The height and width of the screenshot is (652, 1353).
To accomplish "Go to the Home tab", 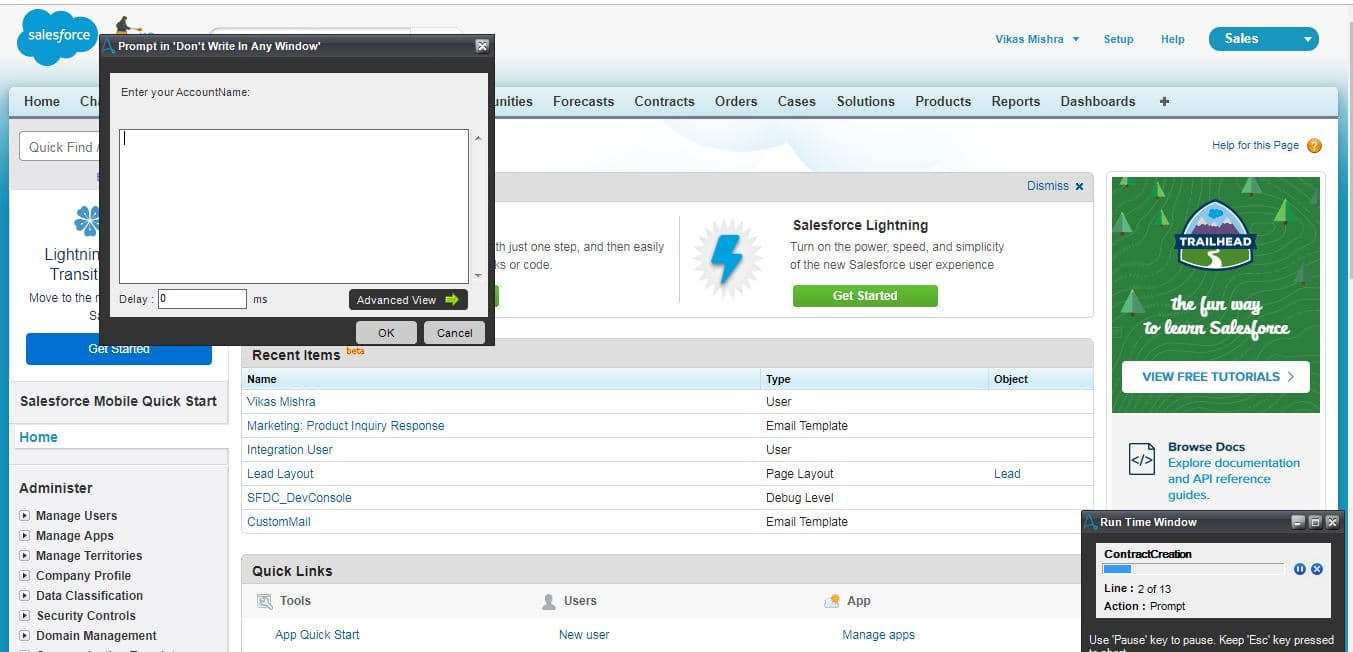I will pyautogui.click(x=42, y=101).
